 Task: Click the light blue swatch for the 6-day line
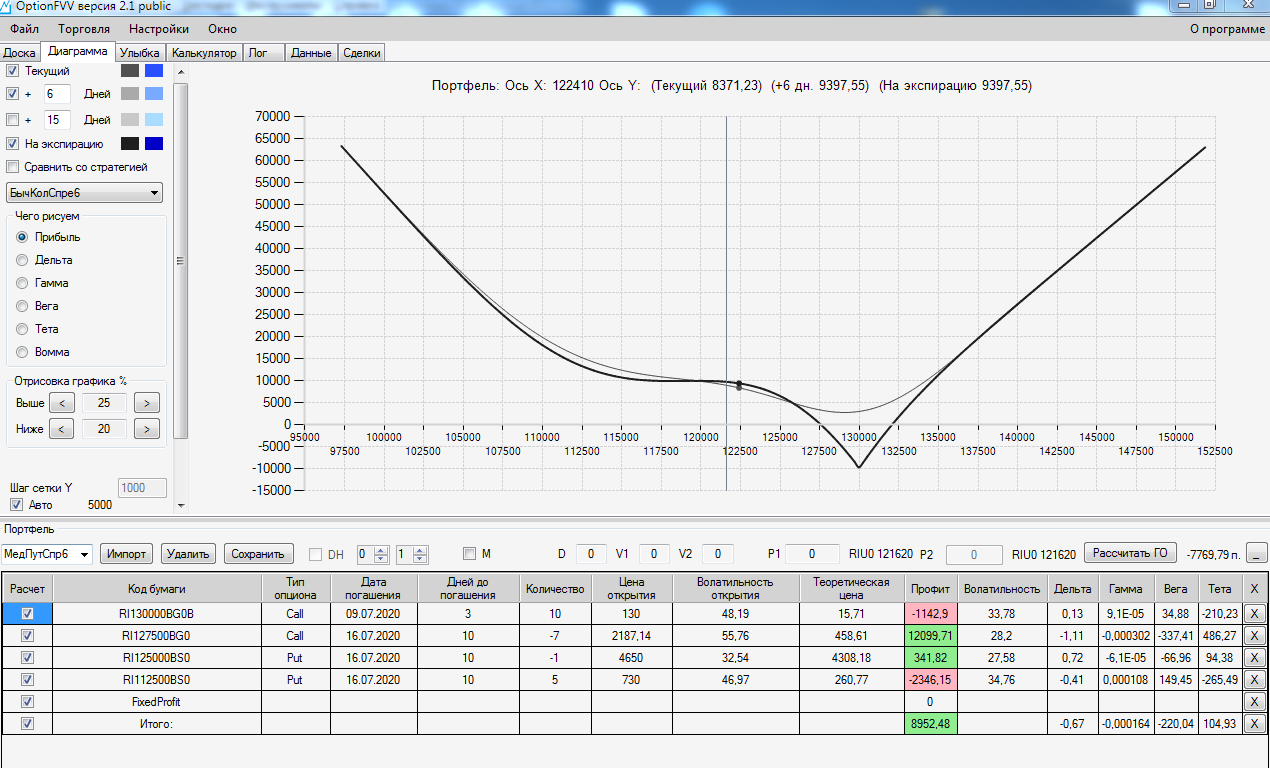pyautogui.click(x=153, y=94)
